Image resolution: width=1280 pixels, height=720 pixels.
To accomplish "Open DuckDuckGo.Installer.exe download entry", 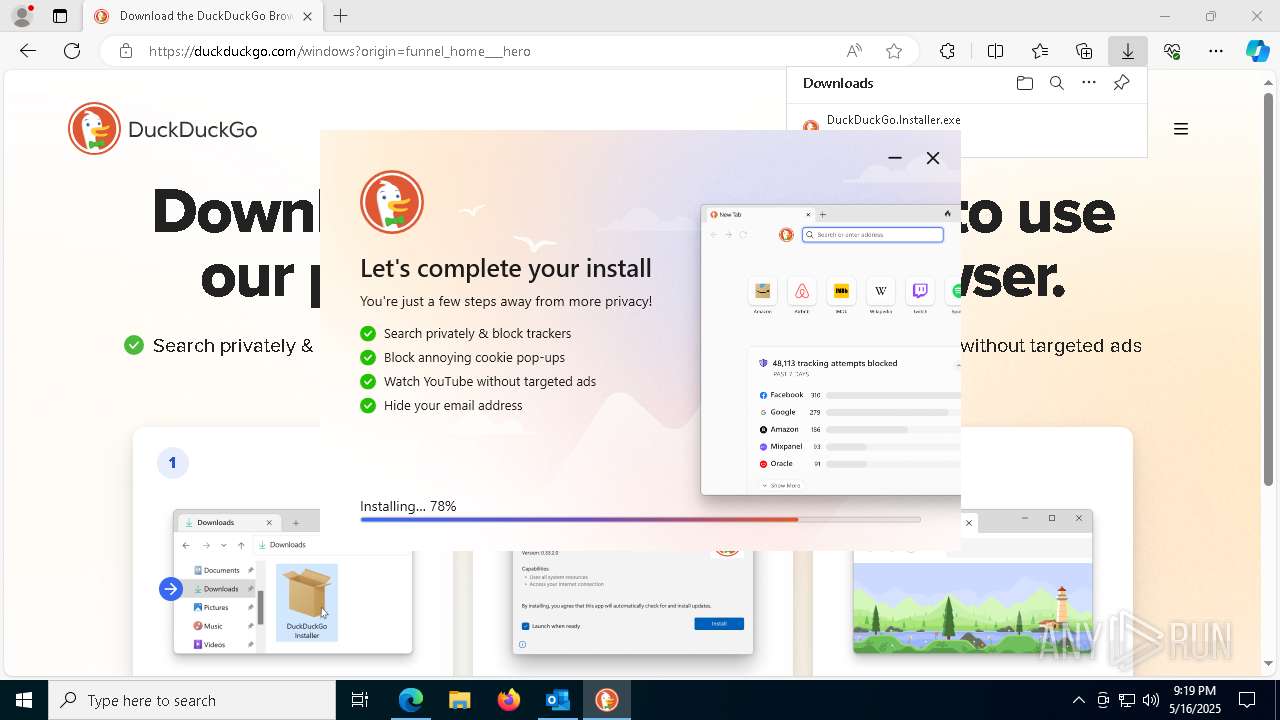I will coord(893,120).
